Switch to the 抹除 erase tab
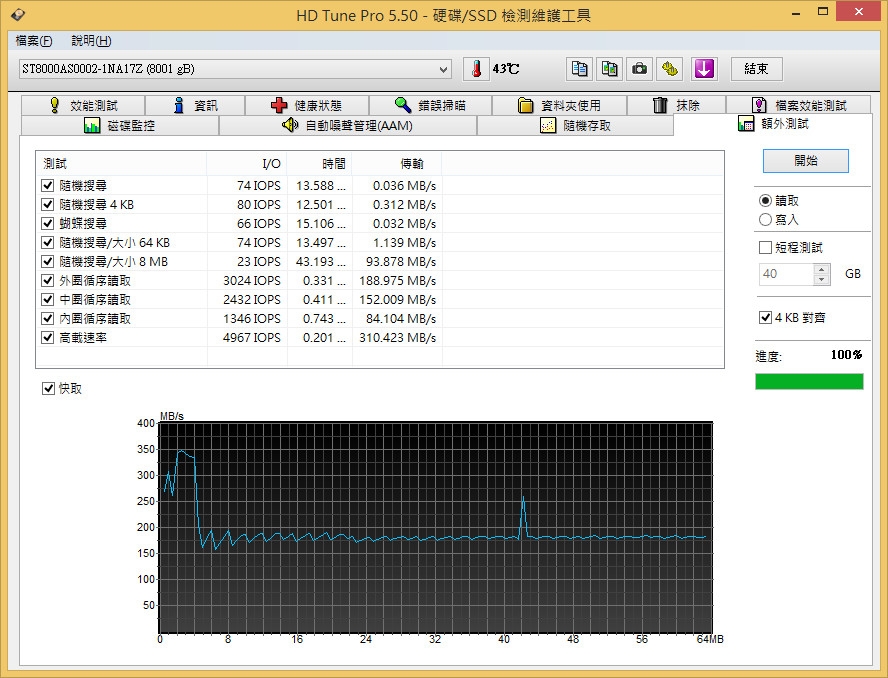 tap(677, 105)
